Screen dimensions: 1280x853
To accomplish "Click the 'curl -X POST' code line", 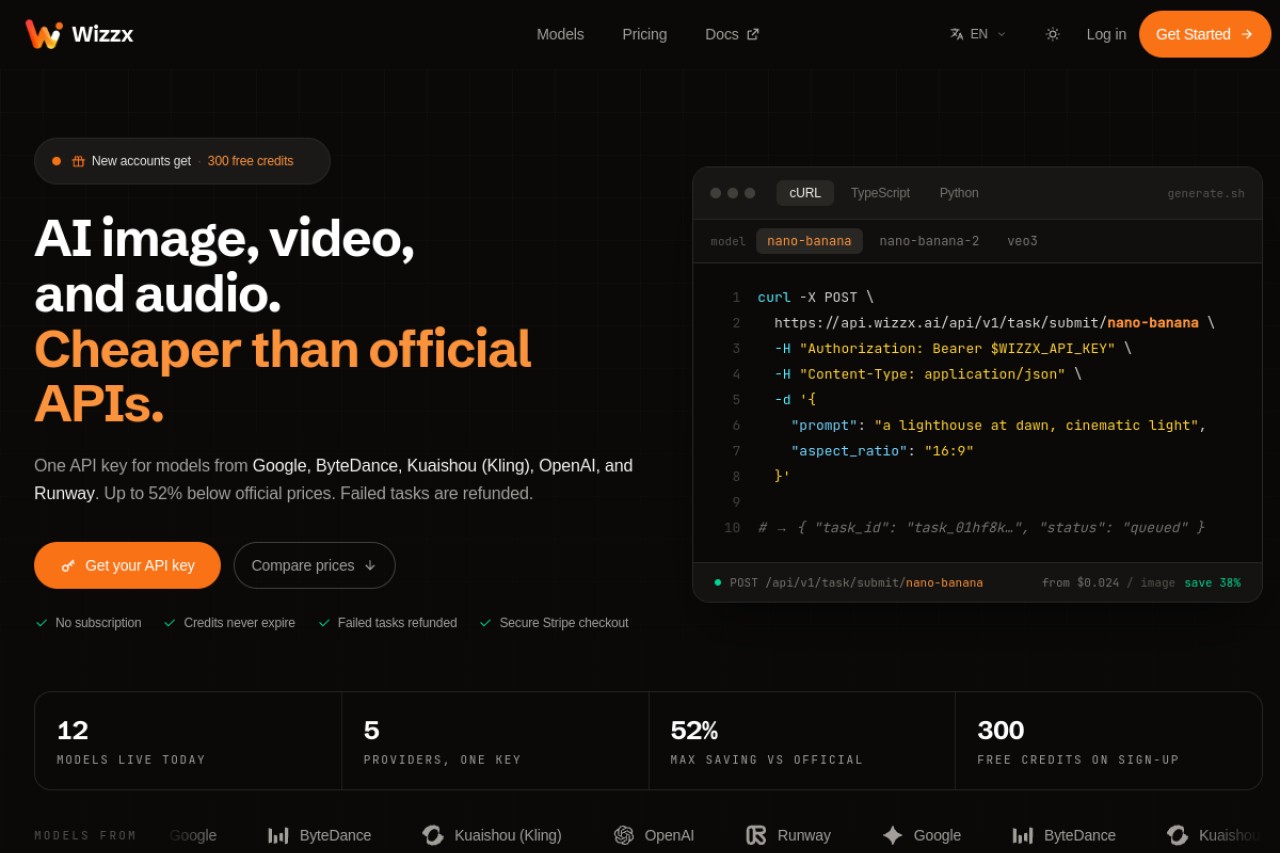I will [816, 297].
